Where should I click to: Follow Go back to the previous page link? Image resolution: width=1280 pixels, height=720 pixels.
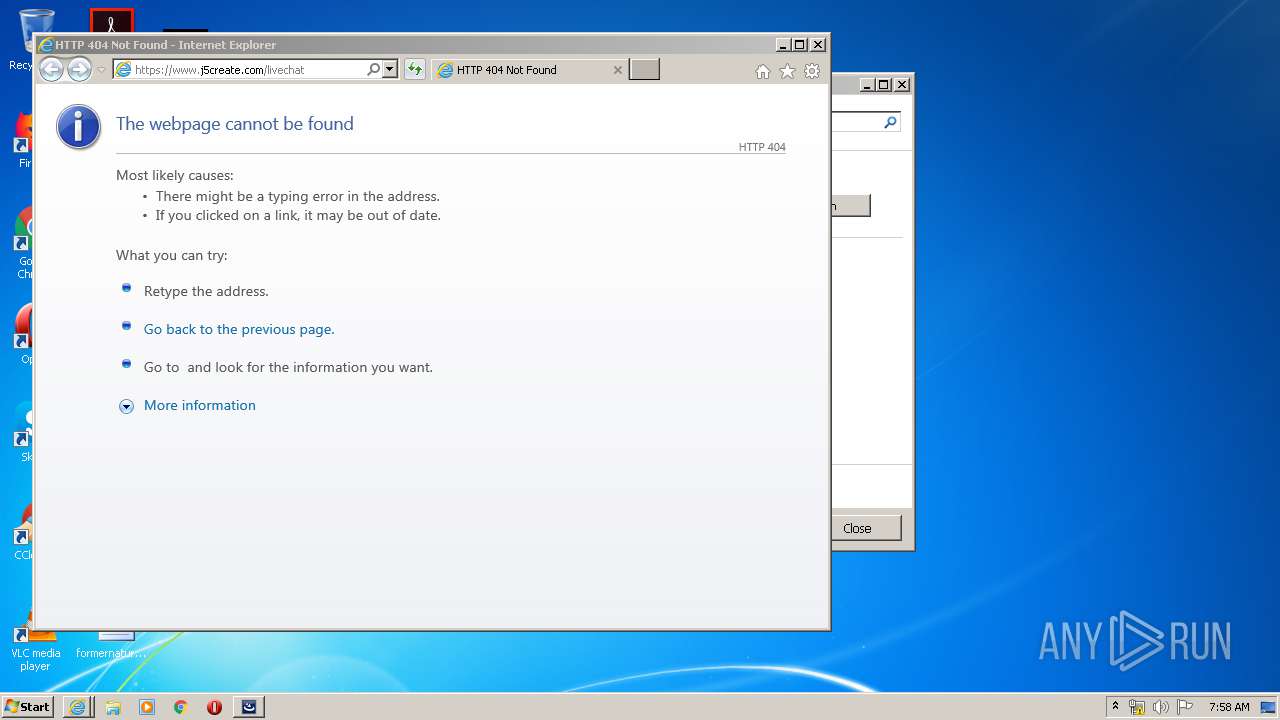(x=239, y=329)
